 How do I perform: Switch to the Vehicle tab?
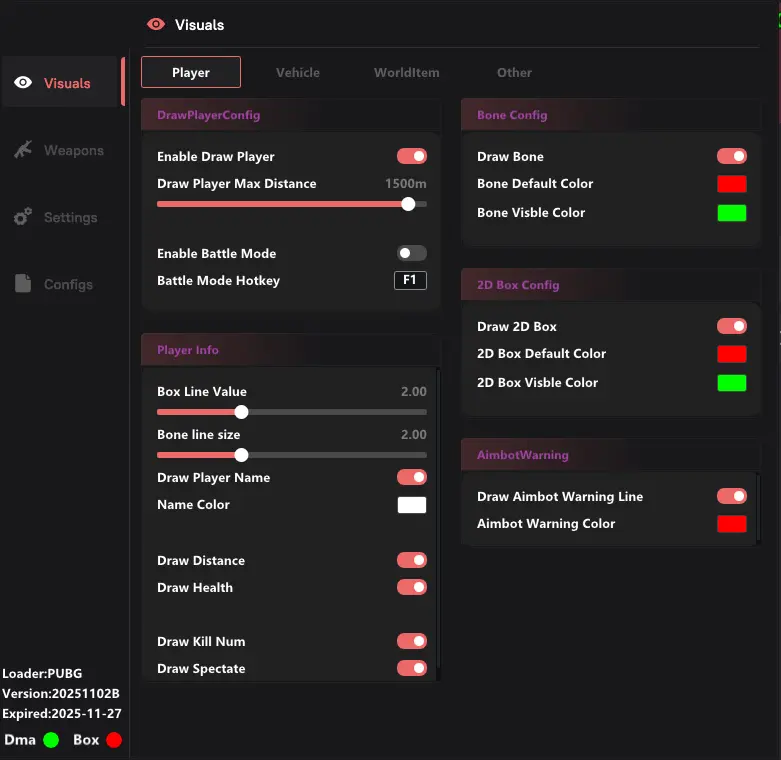click(298, 72)
